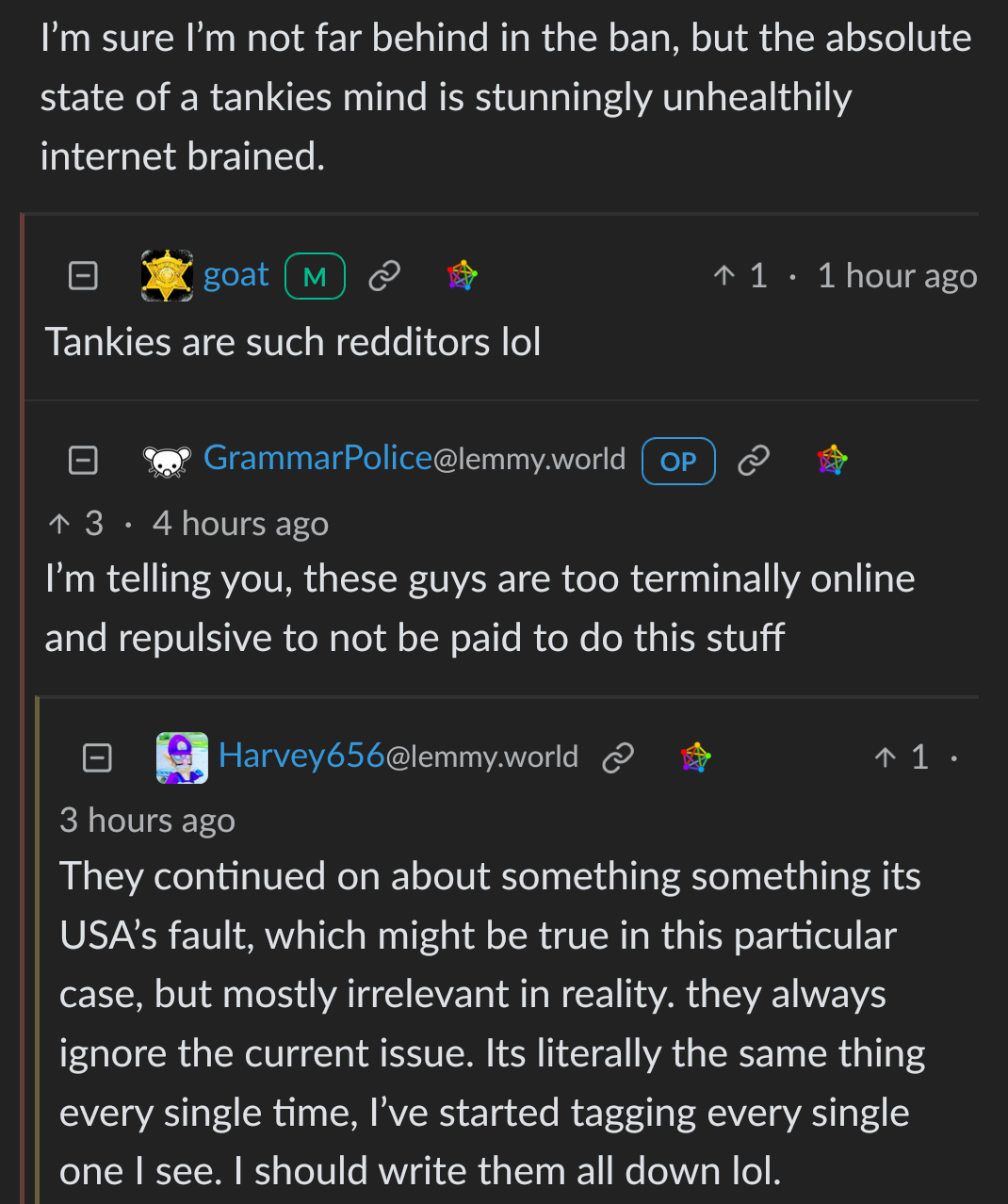
Task: Visit goat's user profile
Action: [x=236, y=275]
